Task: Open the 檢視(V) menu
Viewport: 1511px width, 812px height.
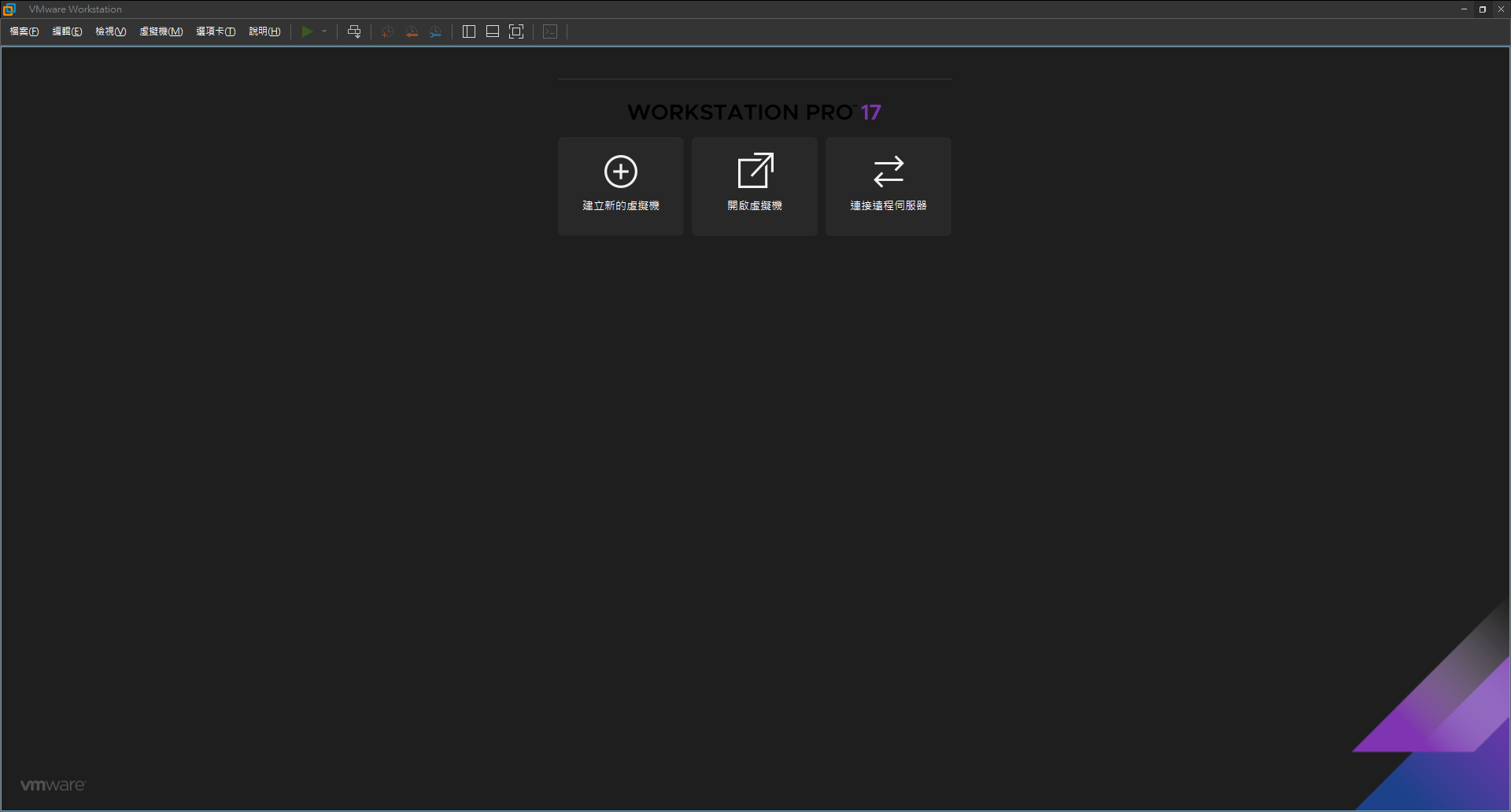Action: pos(111,31)
